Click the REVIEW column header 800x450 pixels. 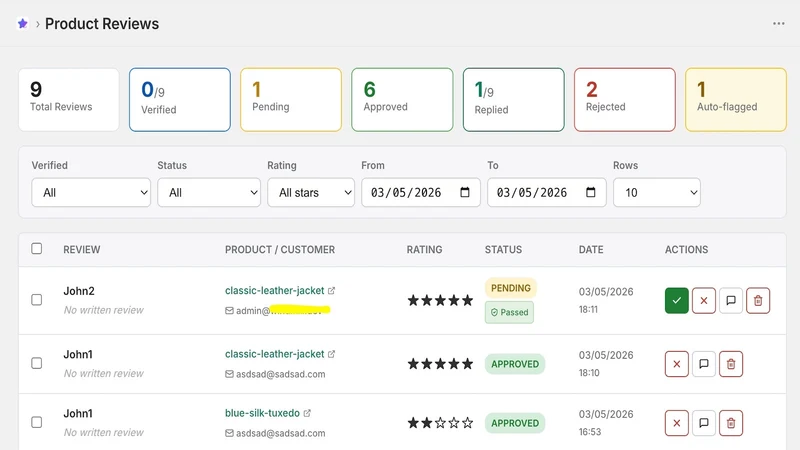[82, 249]
